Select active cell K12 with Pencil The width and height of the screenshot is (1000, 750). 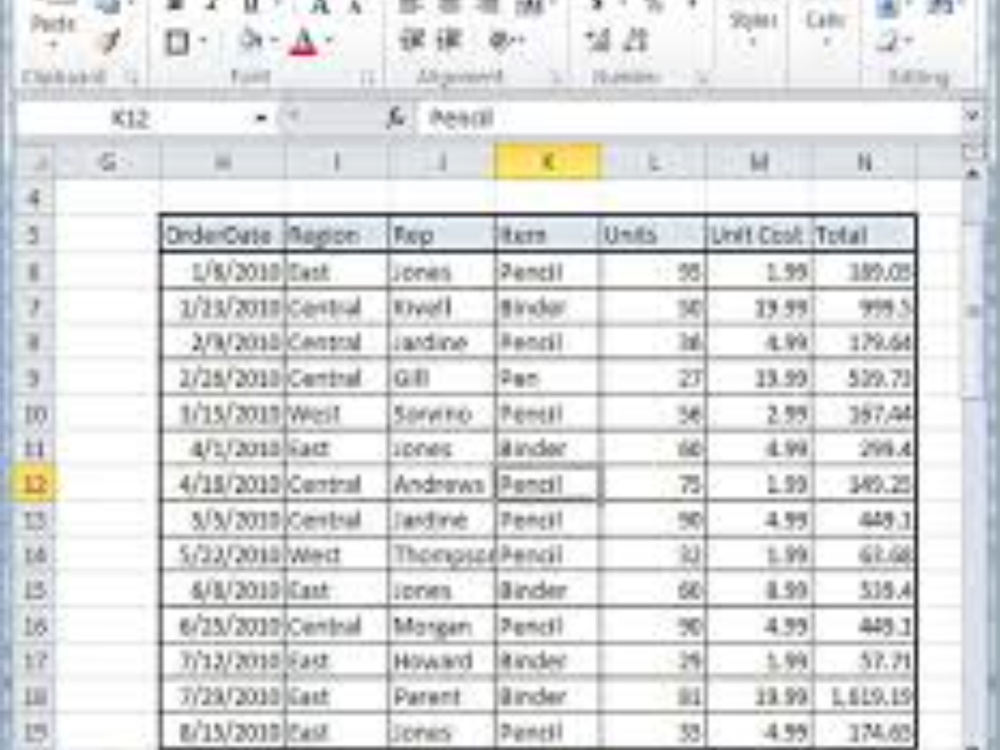point(547,484)
